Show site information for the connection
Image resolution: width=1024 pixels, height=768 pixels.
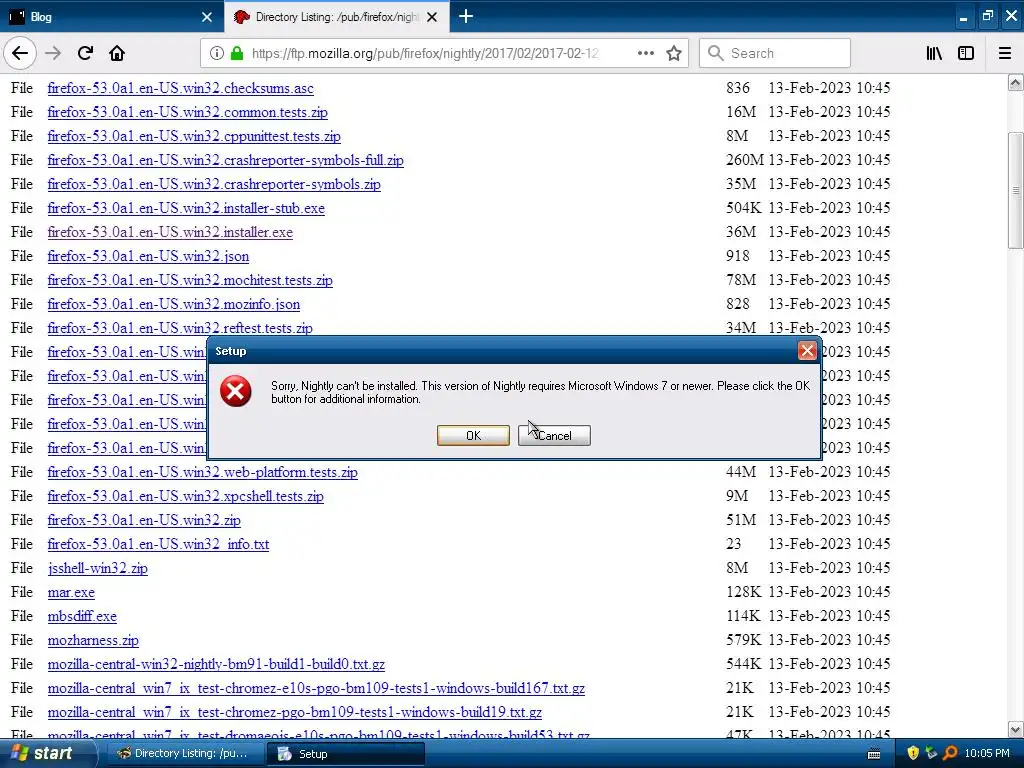(216, 53)
